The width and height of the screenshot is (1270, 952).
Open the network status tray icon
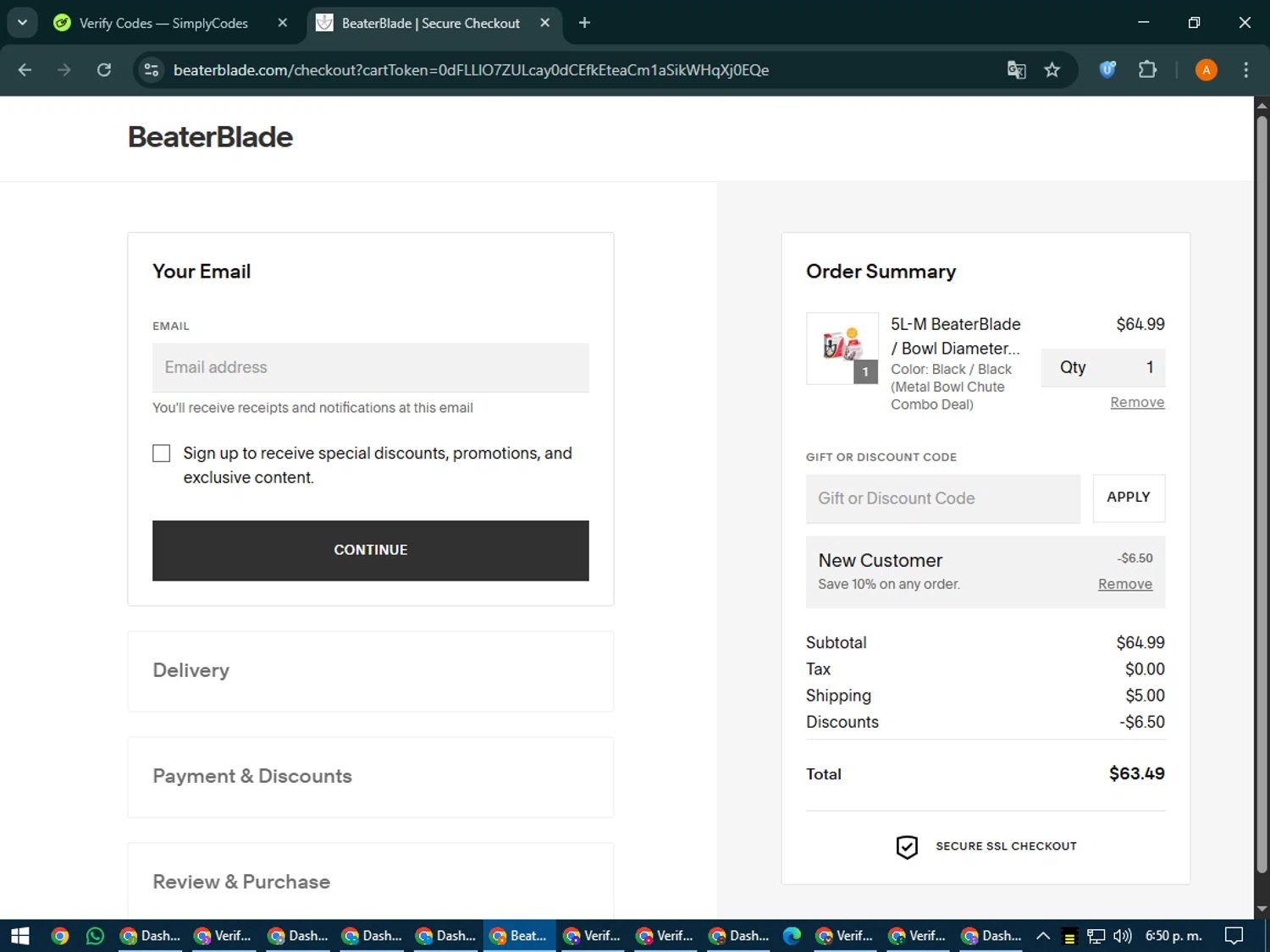pyautogui.click(x=1096, y=936)
